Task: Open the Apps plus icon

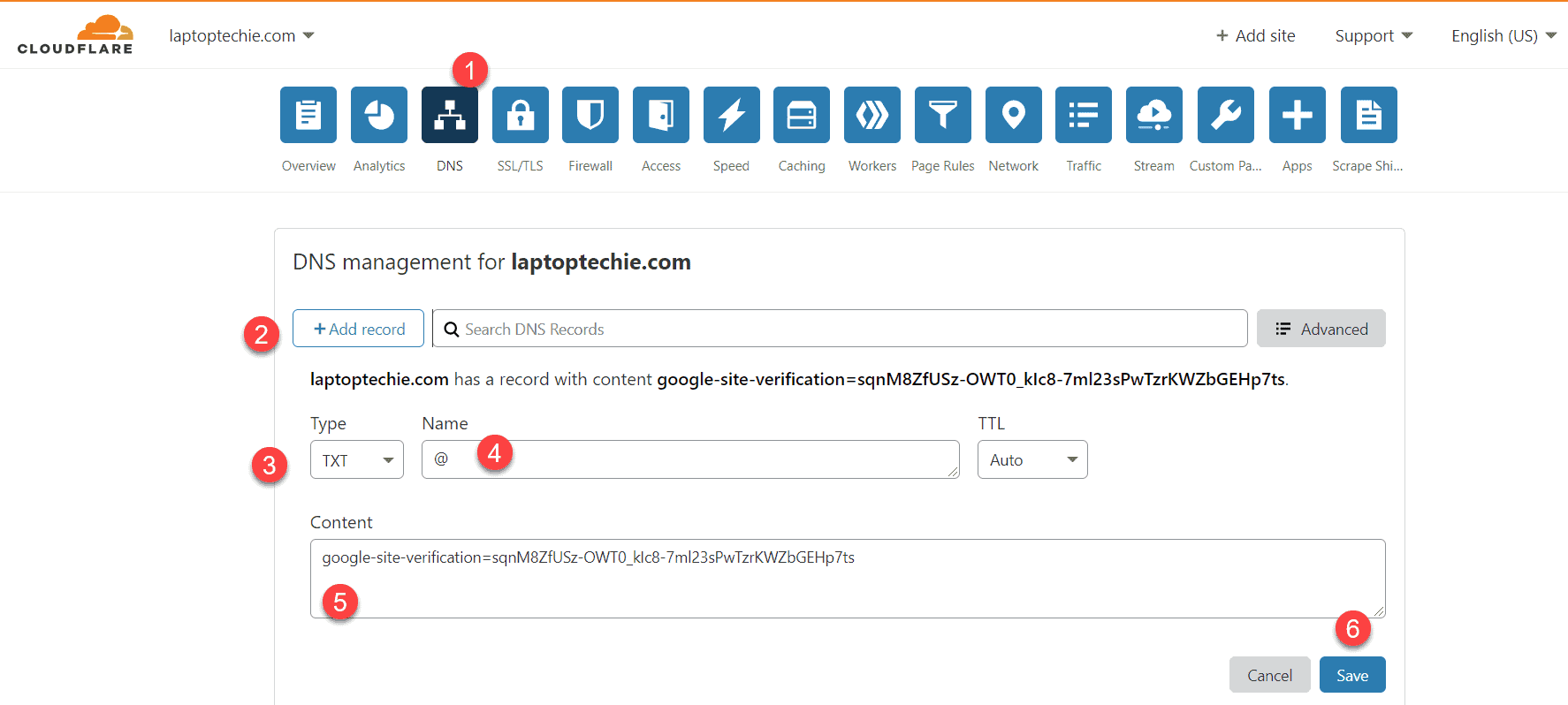Action: coord(1298,115)
